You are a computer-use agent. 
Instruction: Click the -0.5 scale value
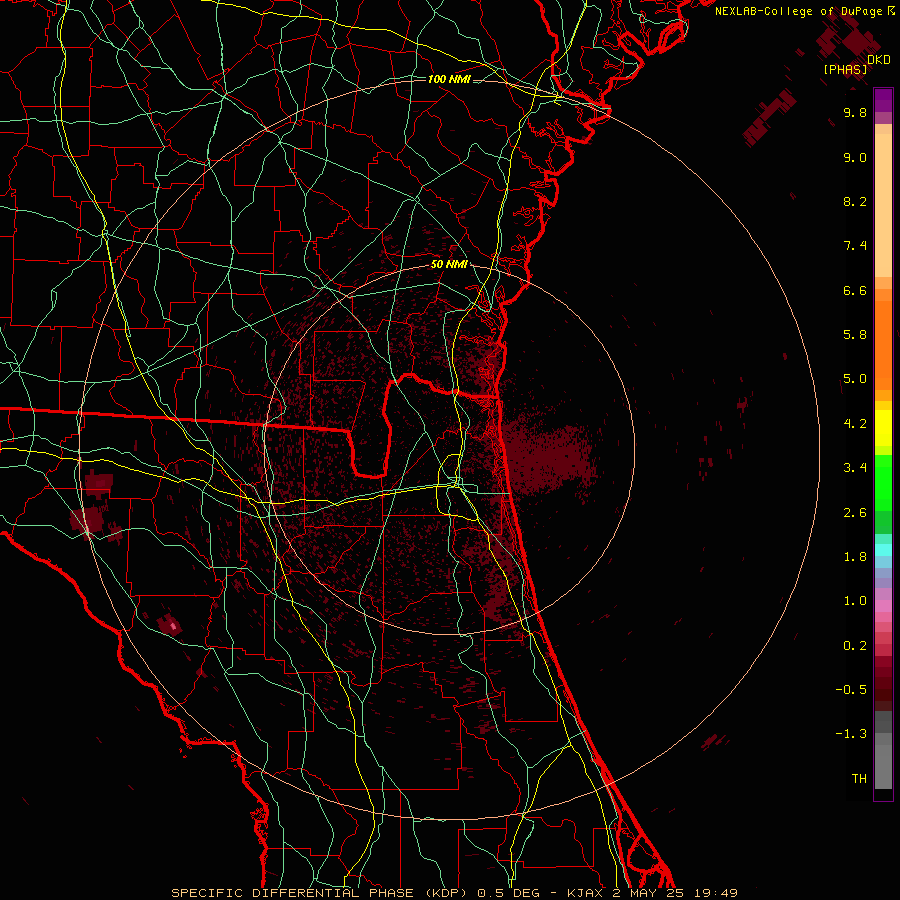point(851,690)
